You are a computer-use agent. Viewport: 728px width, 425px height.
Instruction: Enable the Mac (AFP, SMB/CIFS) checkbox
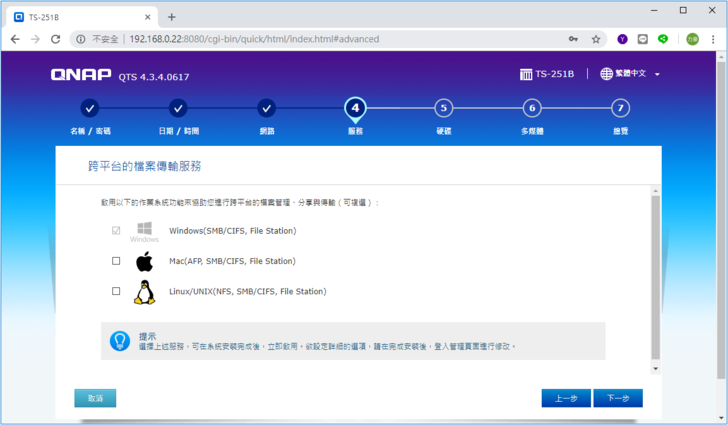click(116, 261)
